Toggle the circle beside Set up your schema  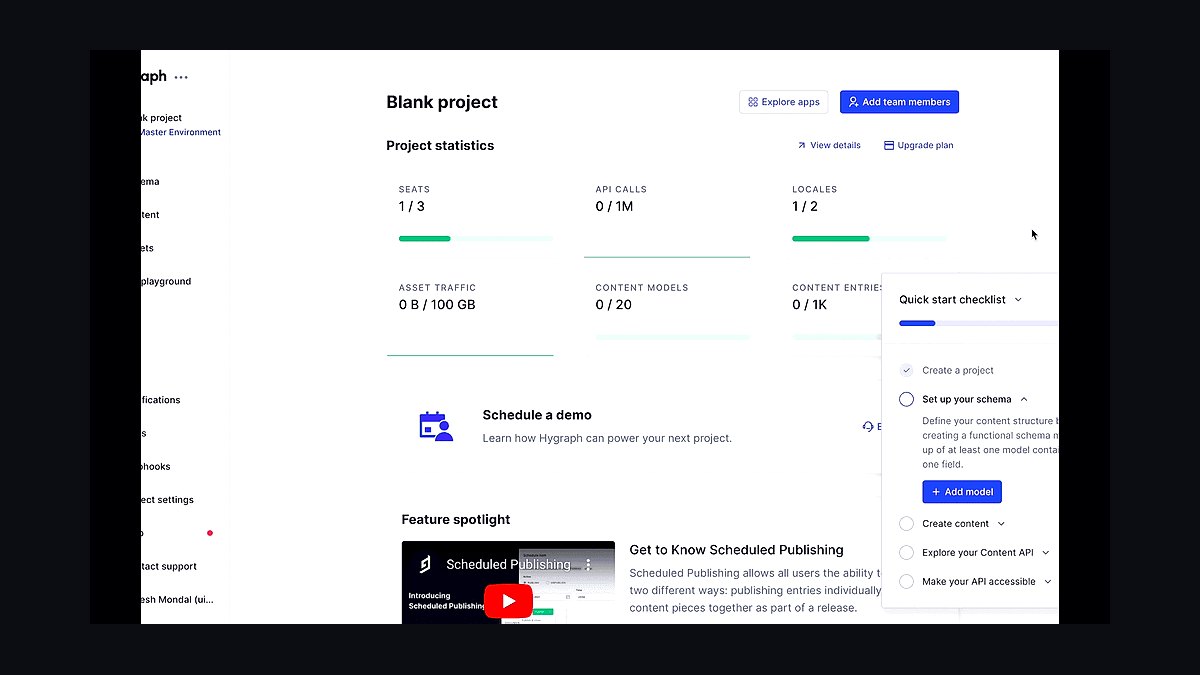click(906, 399)
